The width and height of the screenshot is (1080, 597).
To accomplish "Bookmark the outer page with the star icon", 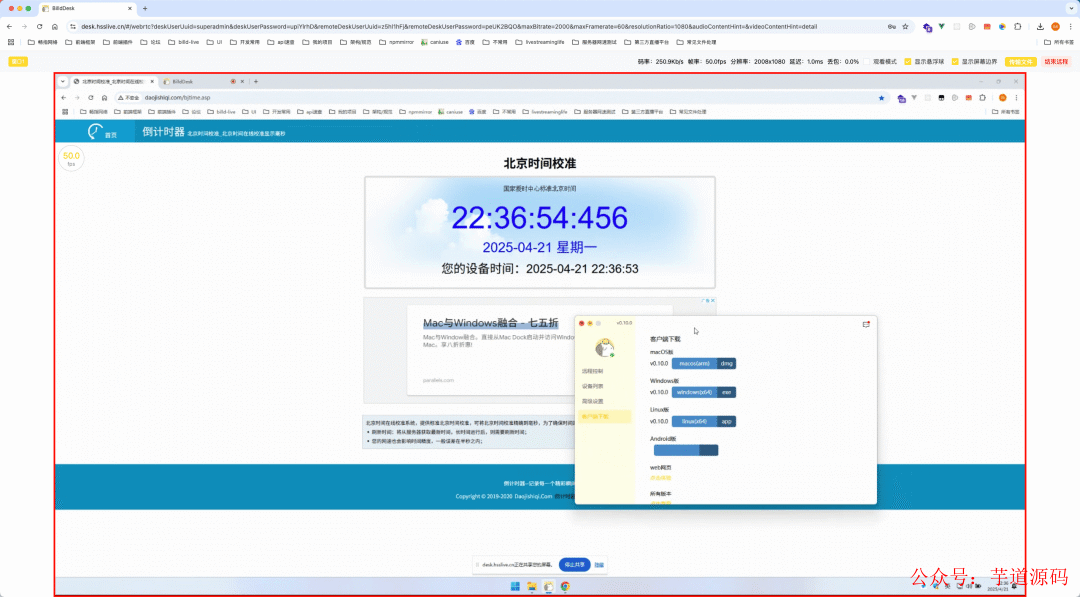I will tap(905, 27).
